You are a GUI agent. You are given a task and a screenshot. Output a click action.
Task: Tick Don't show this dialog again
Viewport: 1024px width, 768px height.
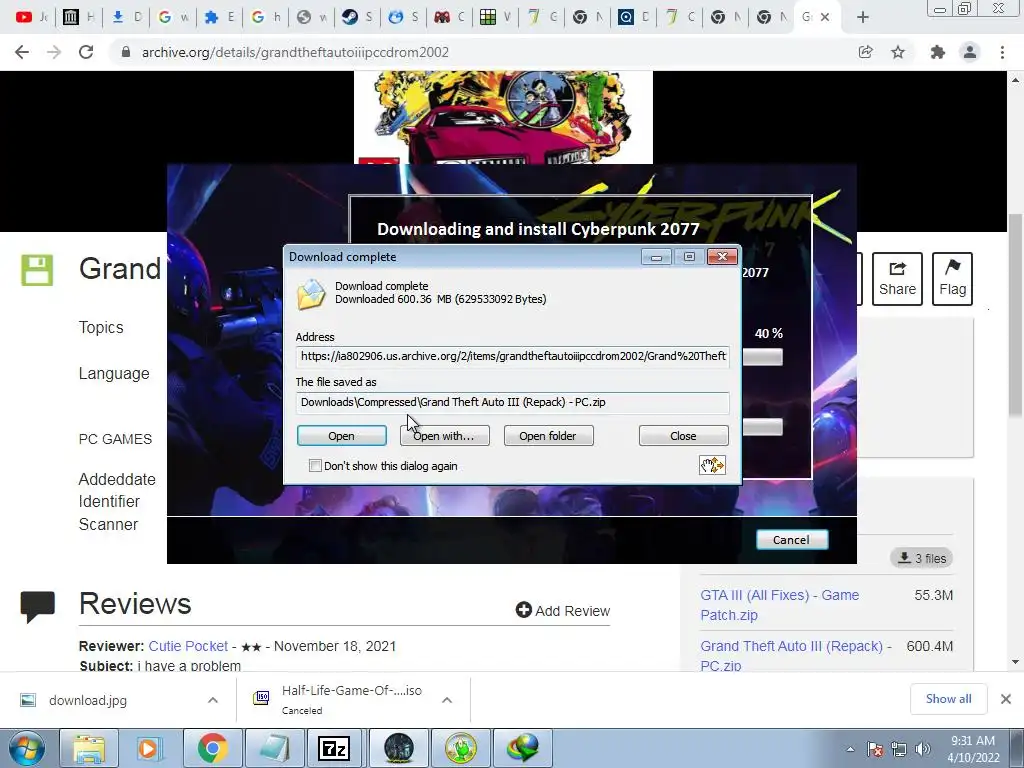coord(315,466)
